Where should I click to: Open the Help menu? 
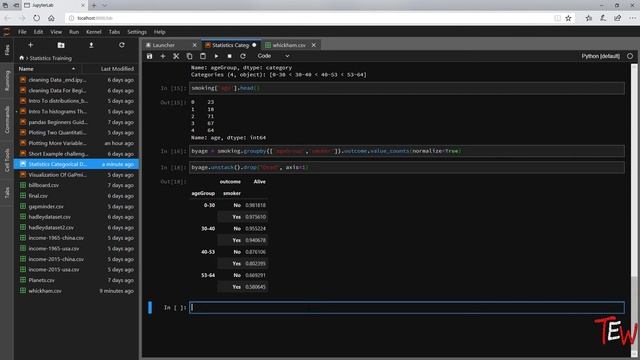coord(160,32)
